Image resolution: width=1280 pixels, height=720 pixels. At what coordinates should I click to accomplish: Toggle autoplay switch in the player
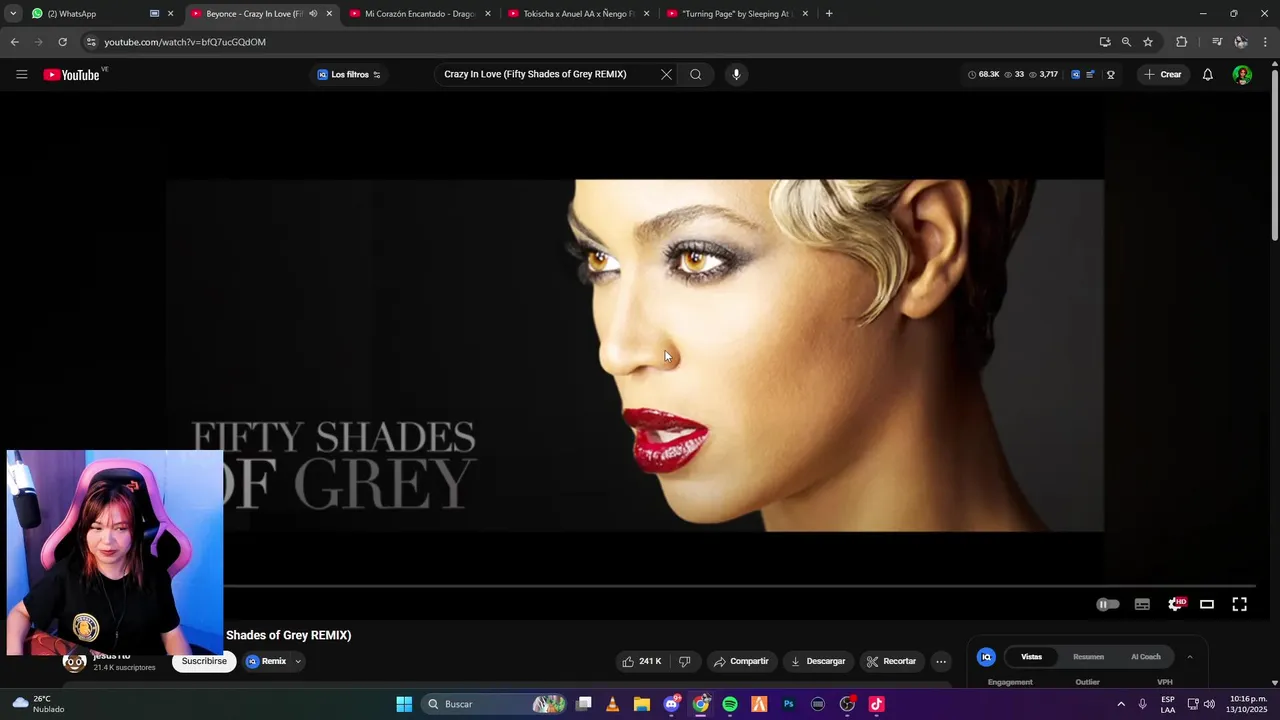point(1108,604)
